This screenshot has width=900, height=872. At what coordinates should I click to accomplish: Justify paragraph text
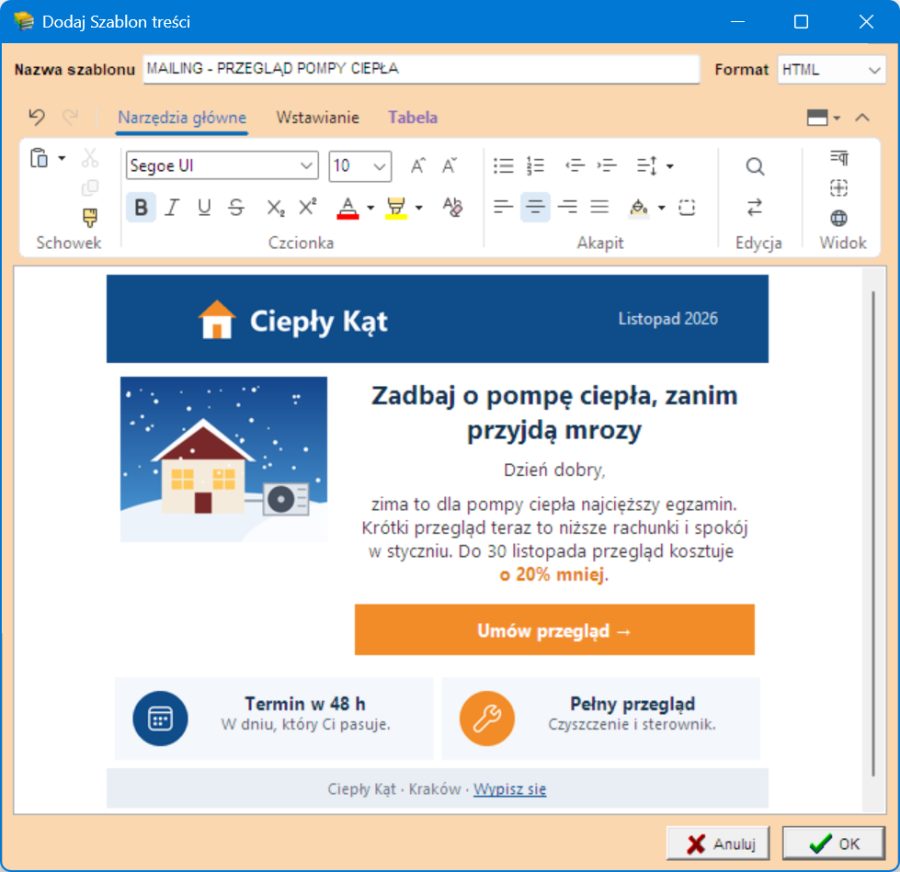coord(599,207)
